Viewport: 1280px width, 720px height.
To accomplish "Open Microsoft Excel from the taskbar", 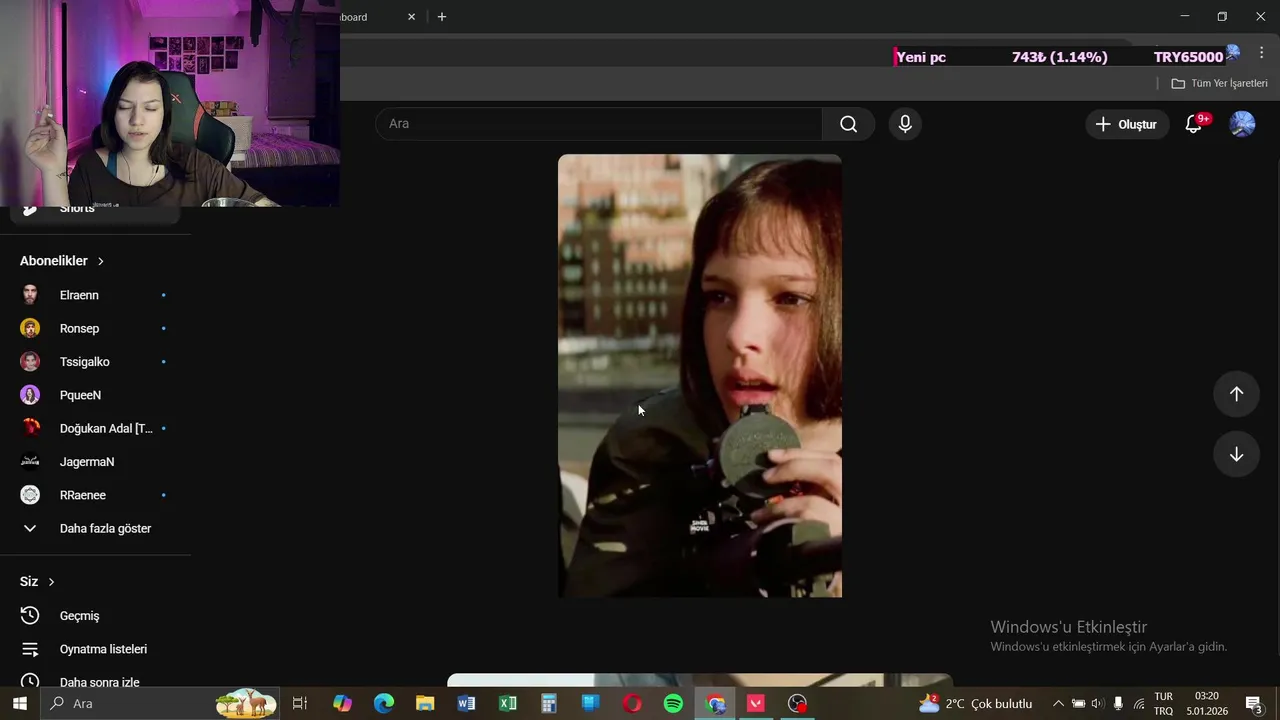I will (508, 704).
